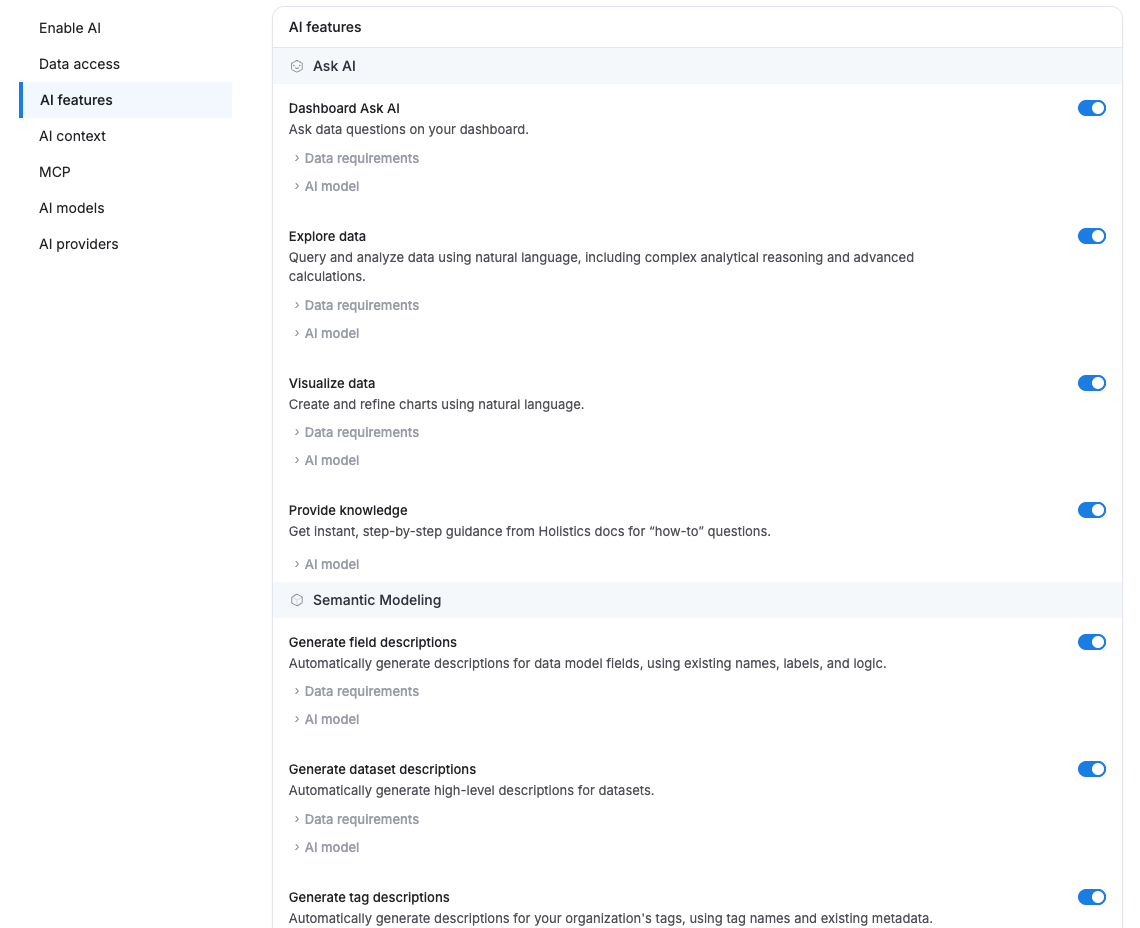Disable the Provide knowledge feature

(x=1092, y=510)
